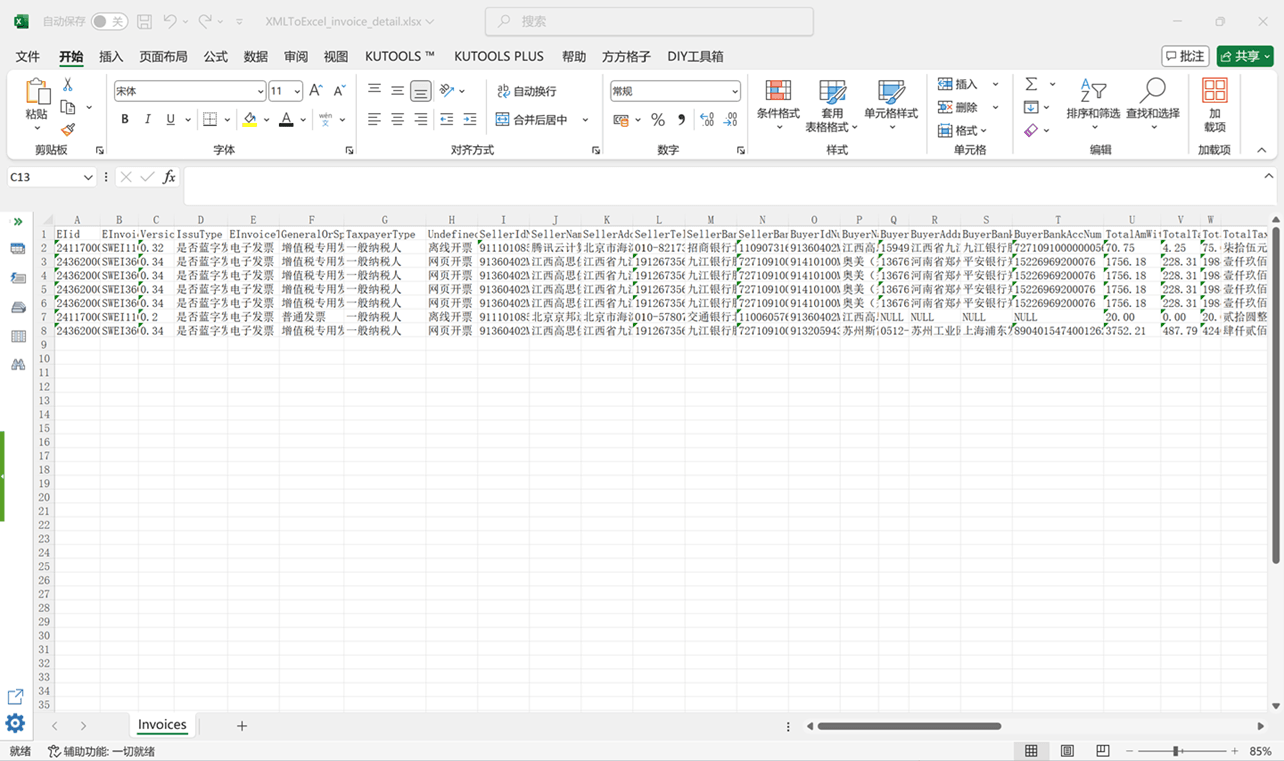
Task: Click the 共享 share button
Action: click(1245, 56)
